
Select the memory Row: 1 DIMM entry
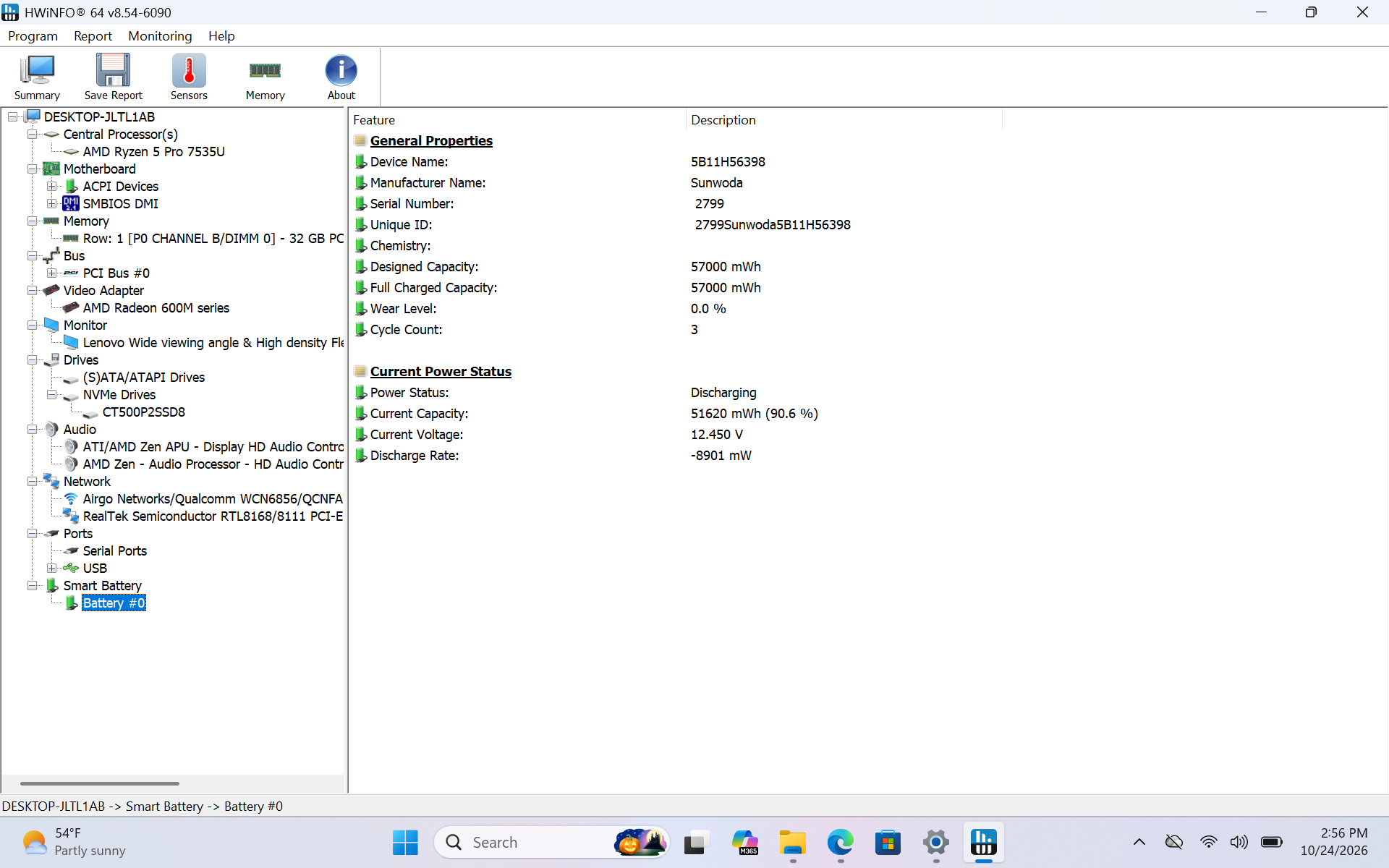point(213,238)
